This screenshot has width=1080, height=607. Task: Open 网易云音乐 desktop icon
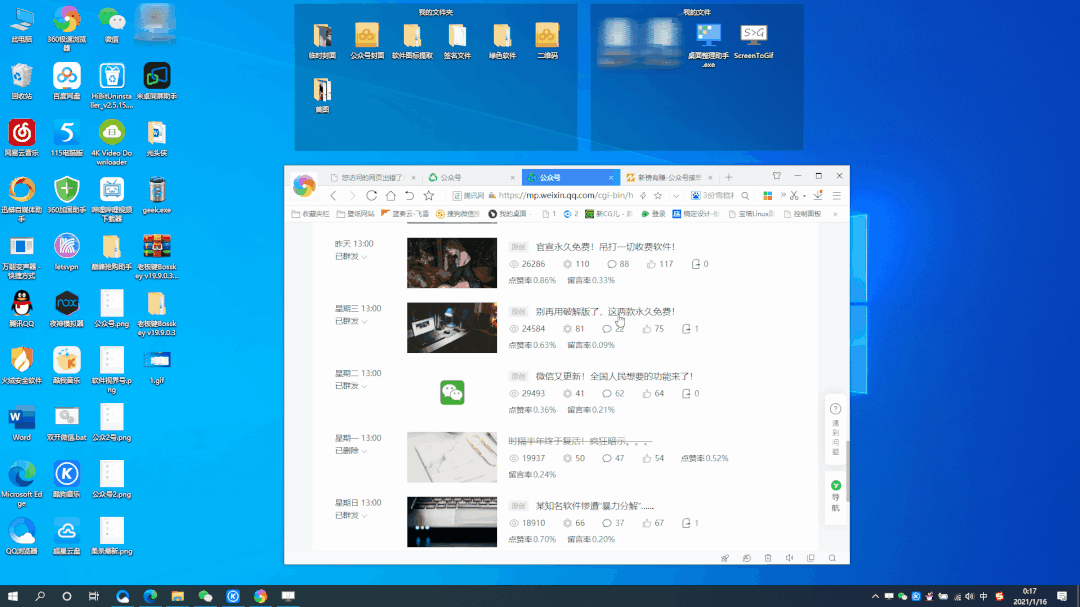[22, 138]
